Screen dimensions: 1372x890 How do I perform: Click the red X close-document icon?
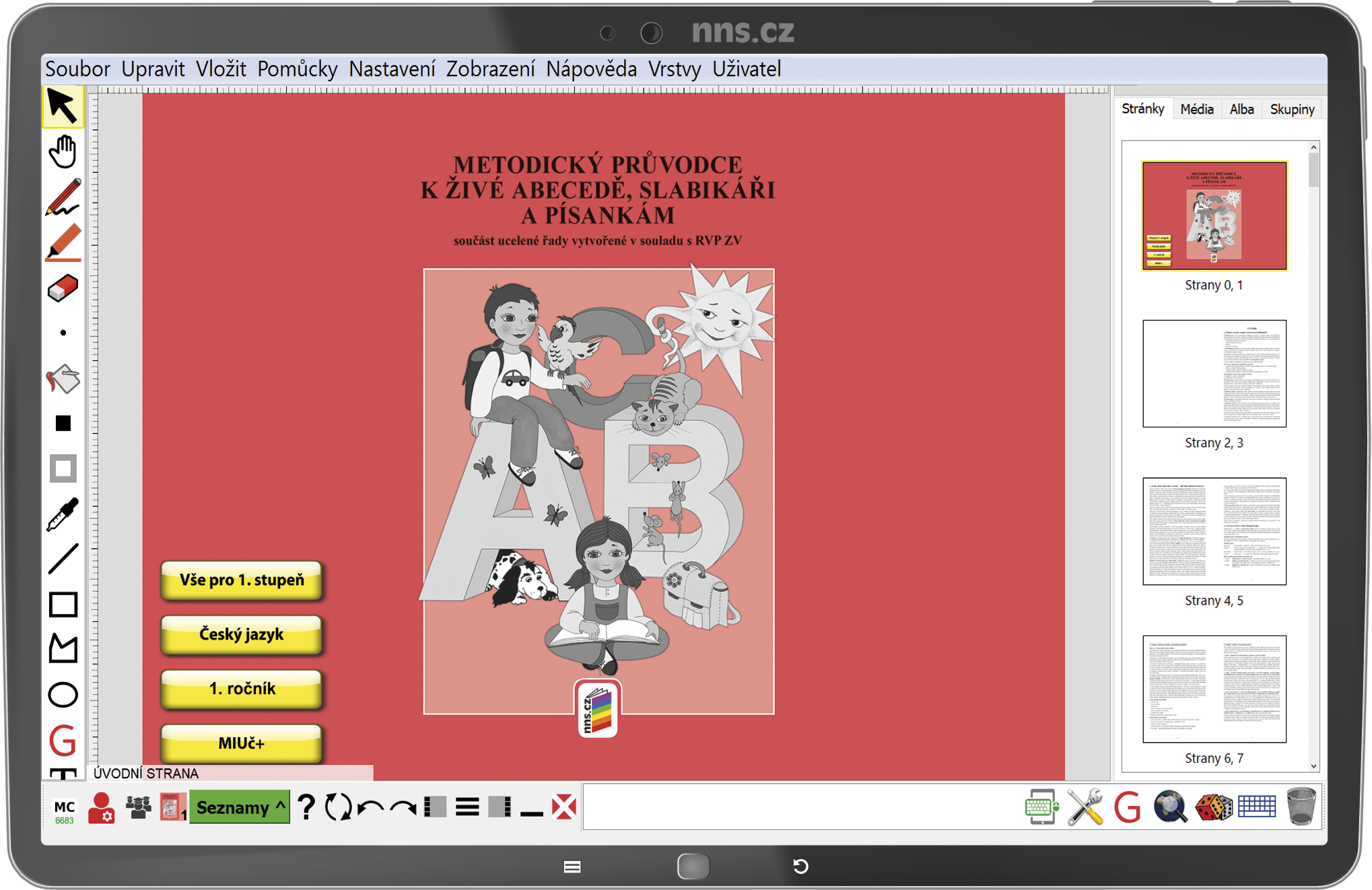point(563,807)
